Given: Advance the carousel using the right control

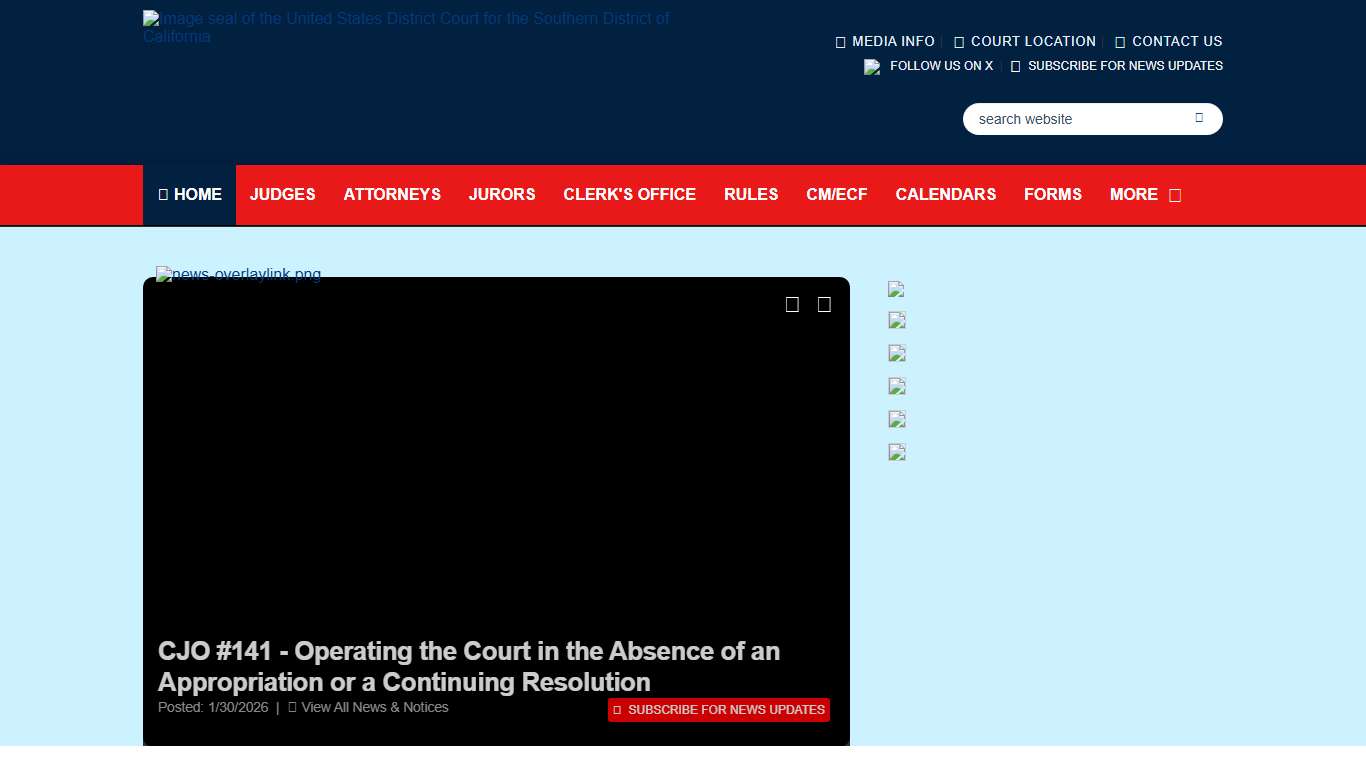Looking at the screenshot, I should click(x=824, y=304).
